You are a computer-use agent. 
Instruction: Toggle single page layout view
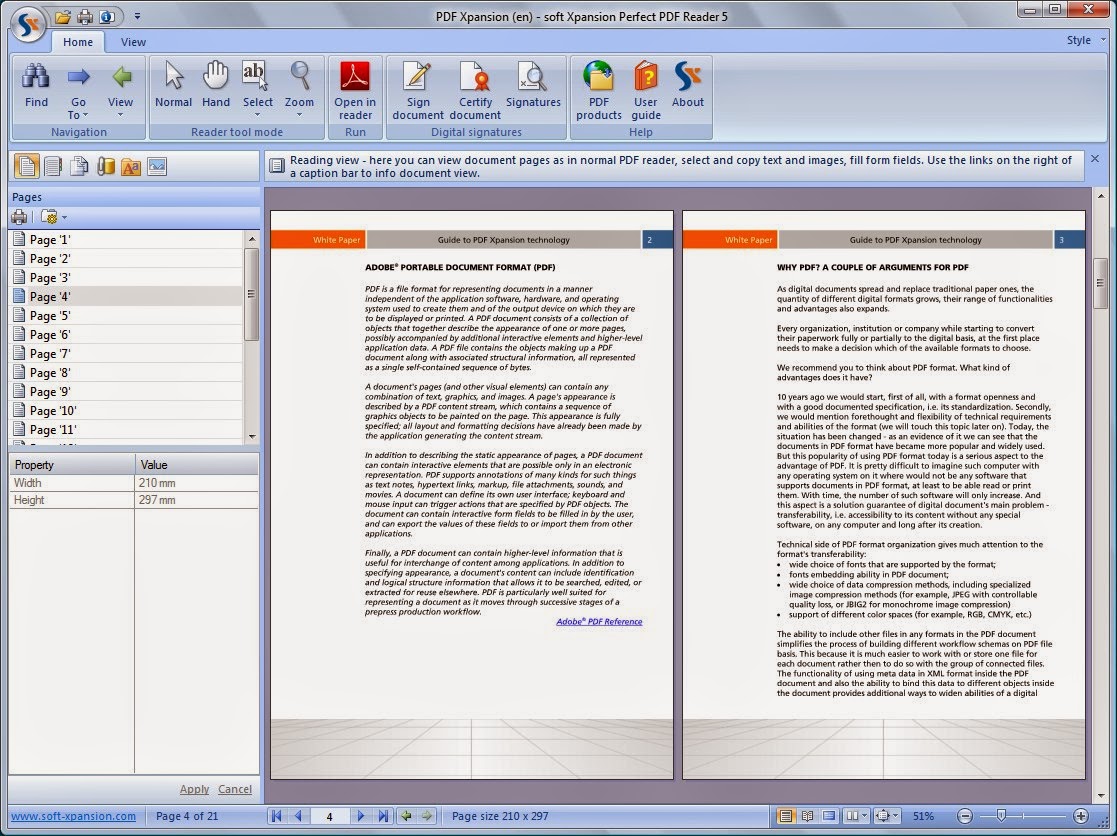pyautogui.click(x=786, y=815)
